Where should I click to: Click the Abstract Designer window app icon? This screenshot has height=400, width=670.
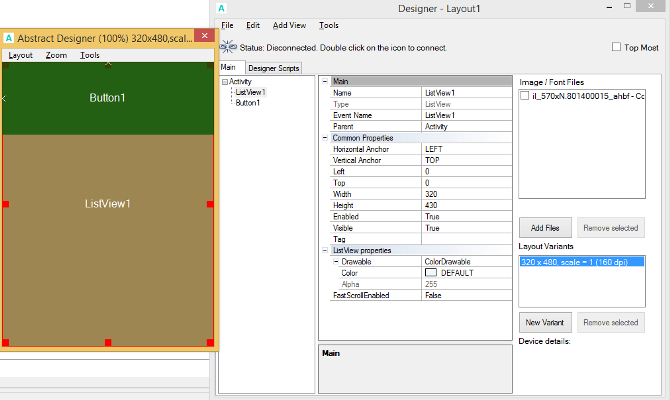pos(9,36)
